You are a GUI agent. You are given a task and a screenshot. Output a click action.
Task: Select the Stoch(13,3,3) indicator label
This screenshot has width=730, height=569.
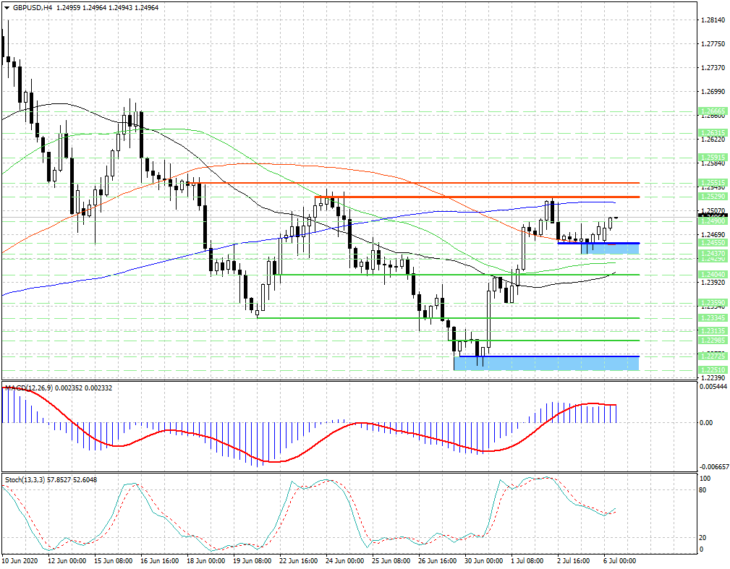[25, 479]
